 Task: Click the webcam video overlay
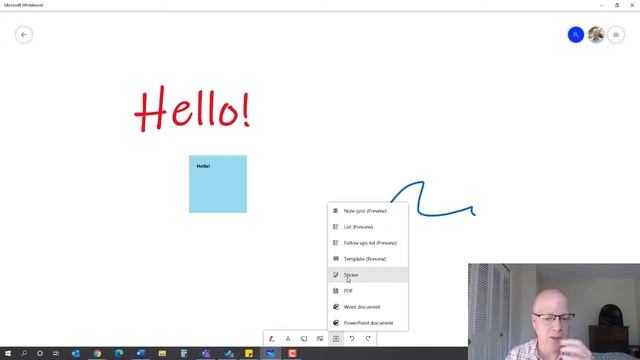pyautogui.click(x=554, y=312)
